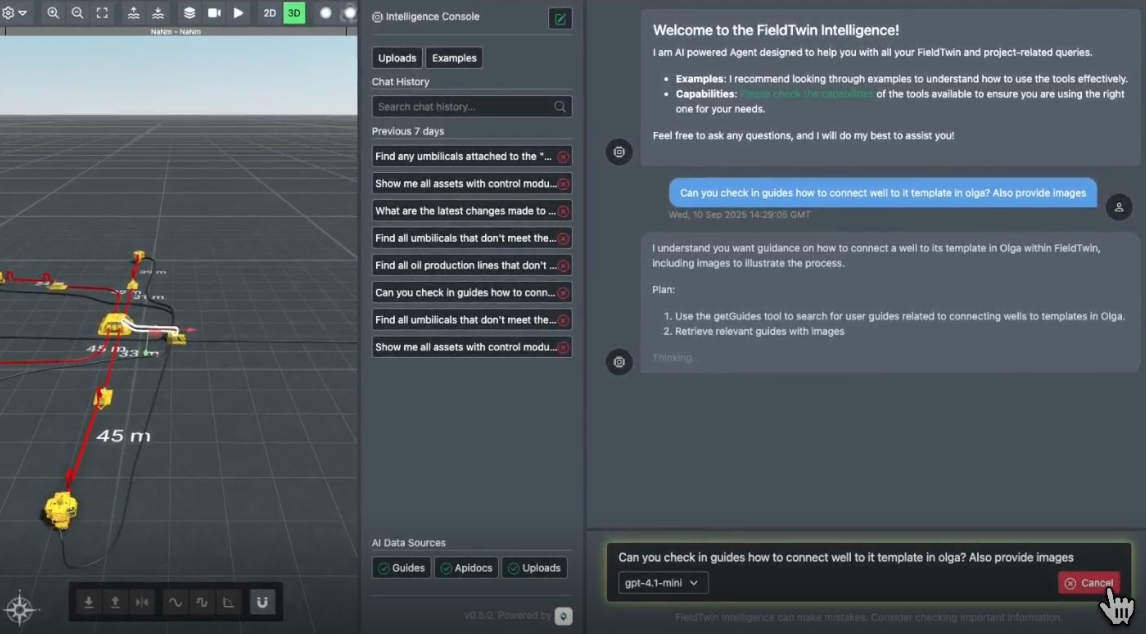This screenshot has height=634, width=1146.
Task: Click the up-arrow-from-line icon in bottom toolbar
Action: pos(115,602)
